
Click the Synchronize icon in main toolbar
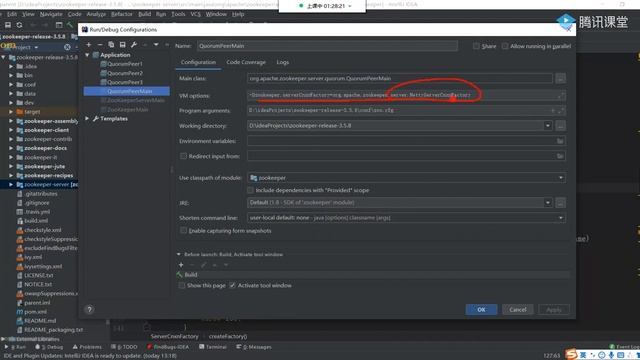coord(19,25)
